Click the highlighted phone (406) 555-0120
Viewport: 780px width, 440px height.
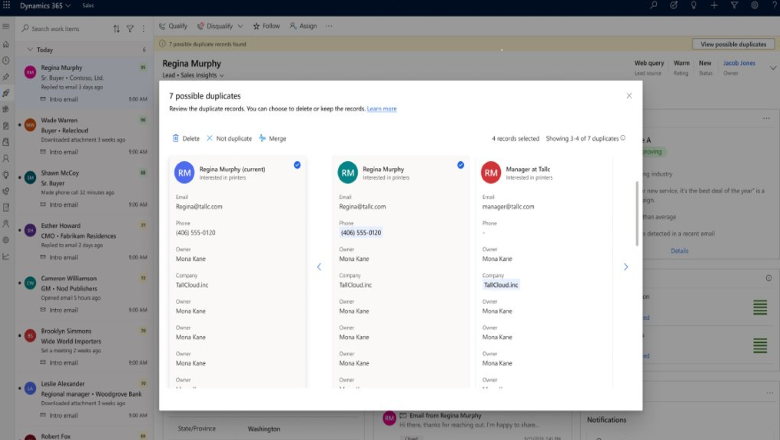pyautogui.click(x=361, y=233)
